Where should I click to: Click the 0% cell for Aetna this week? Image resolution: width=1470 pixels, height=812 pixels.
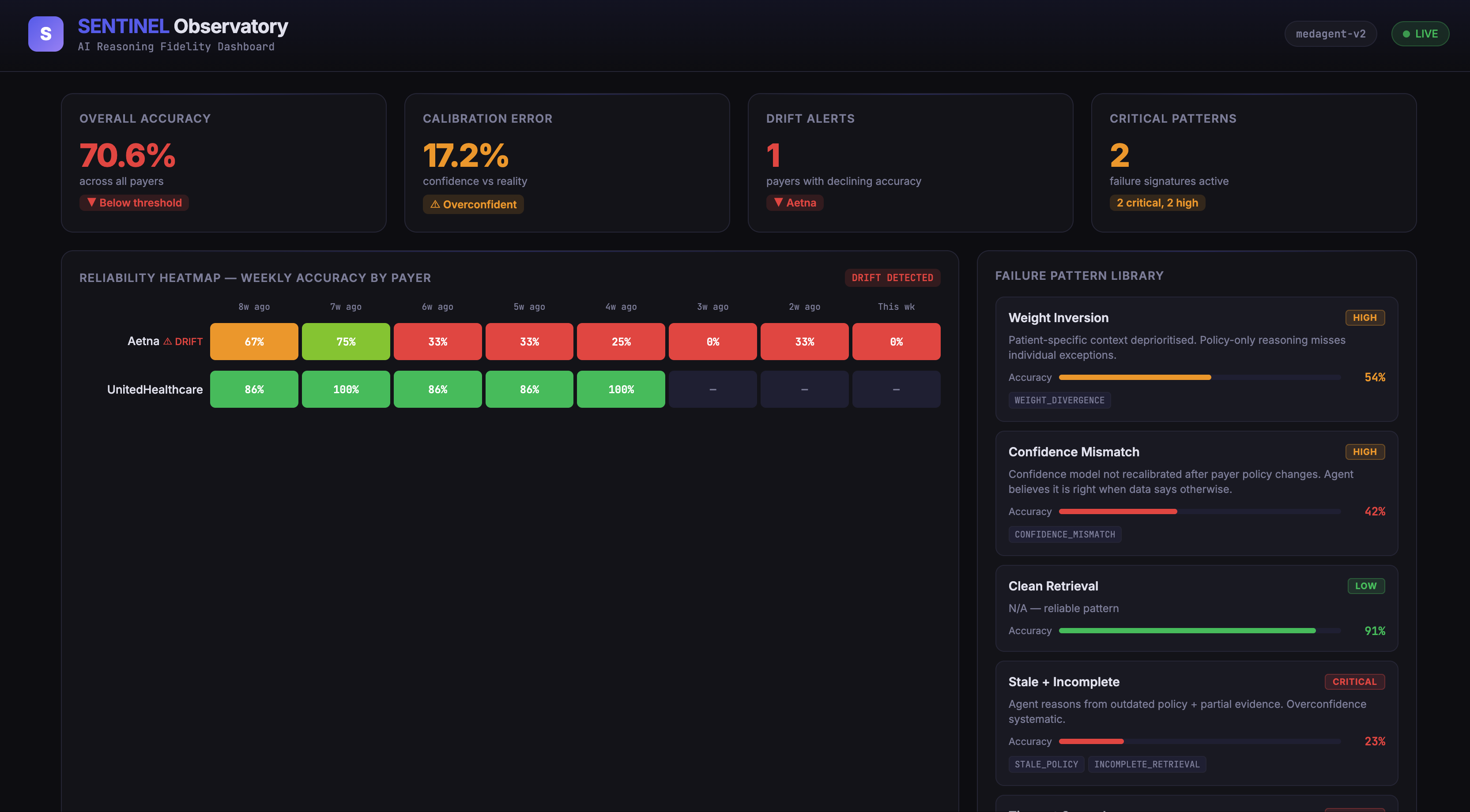(896, 341)
